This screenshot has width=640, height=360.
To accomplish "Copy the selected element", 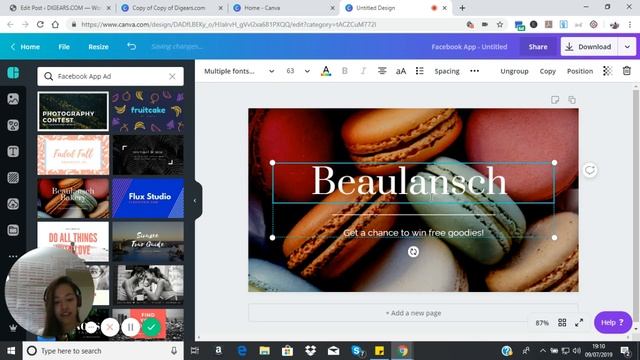I will (x=548, y=71).
